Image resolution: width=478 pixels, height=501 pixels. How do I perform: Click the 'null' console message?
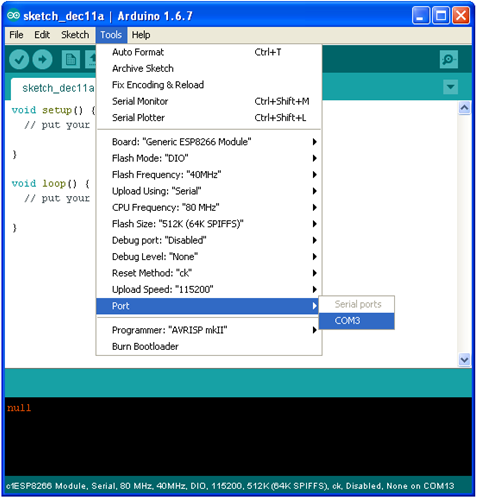[19, 408]
